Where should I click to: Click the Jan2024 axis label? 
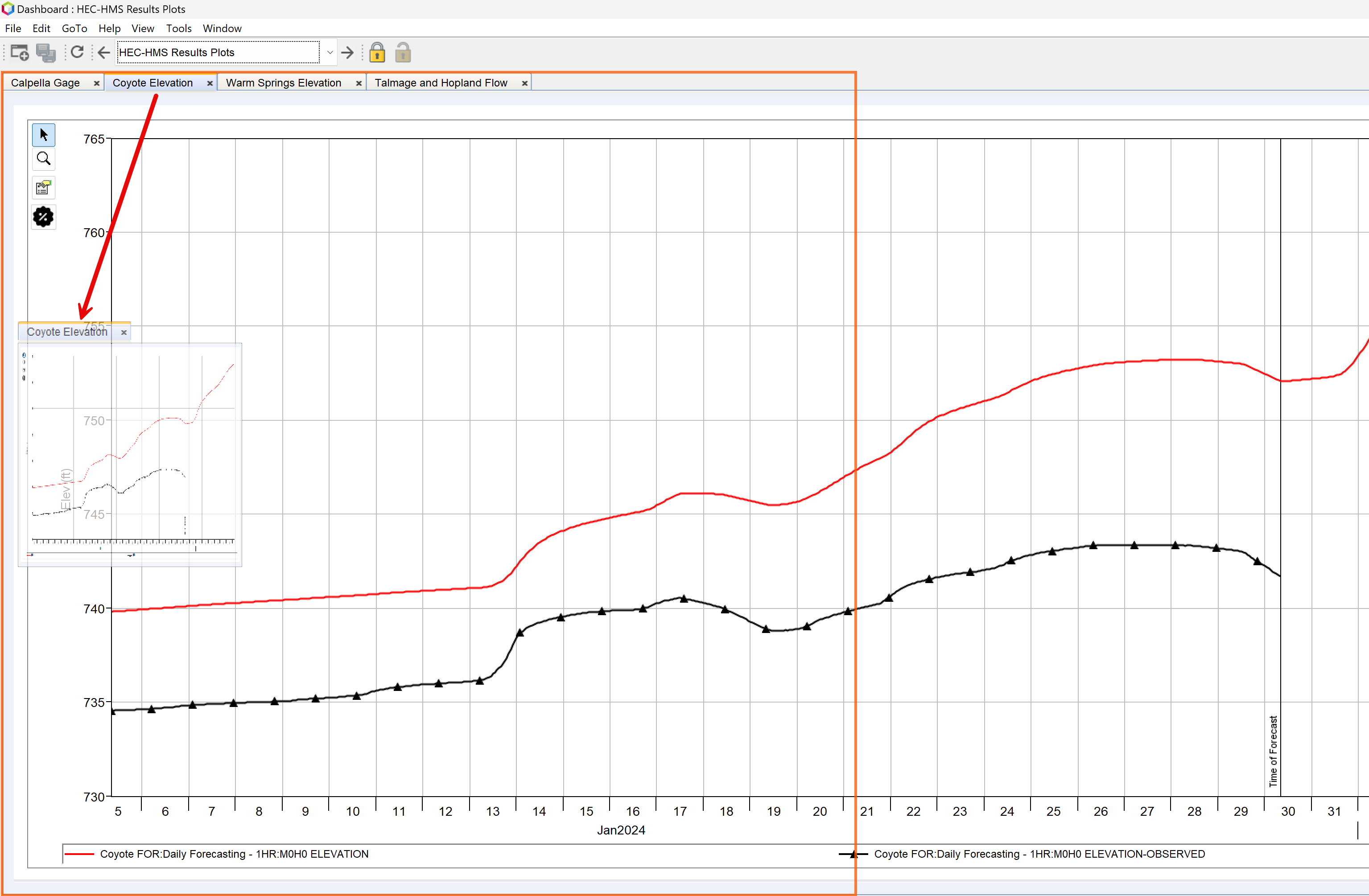click(621, 830)
